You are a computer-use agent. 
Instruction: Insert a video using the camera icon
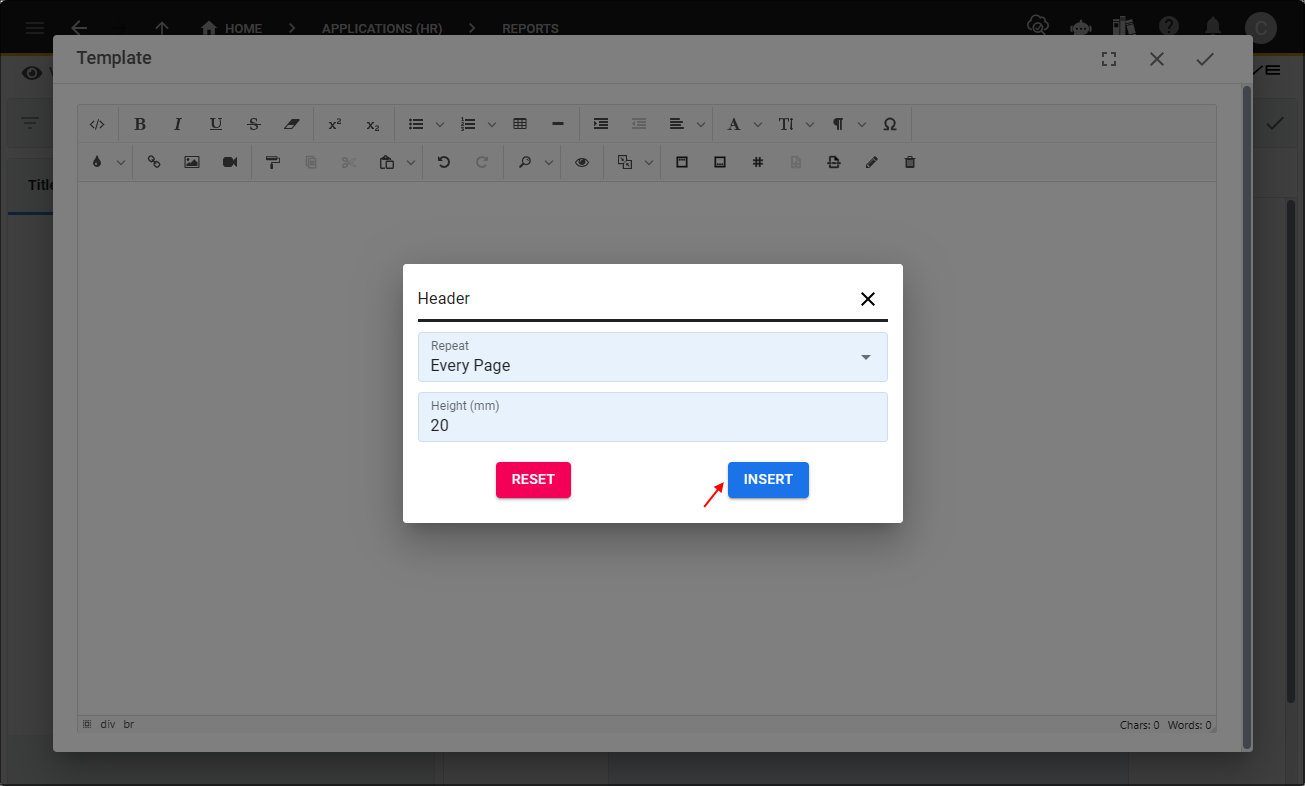229,161
